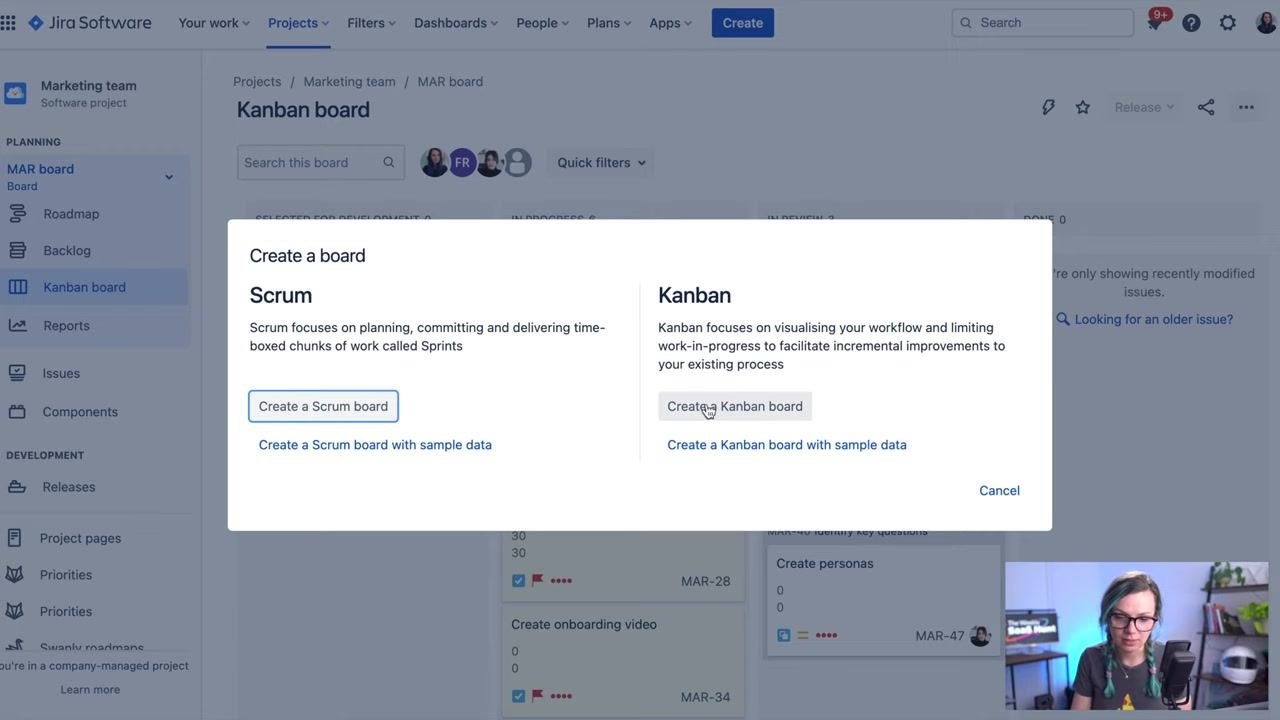
Task: Click the red flag on MAR-34
Action: pyautogui.click(x=538, y=696)
